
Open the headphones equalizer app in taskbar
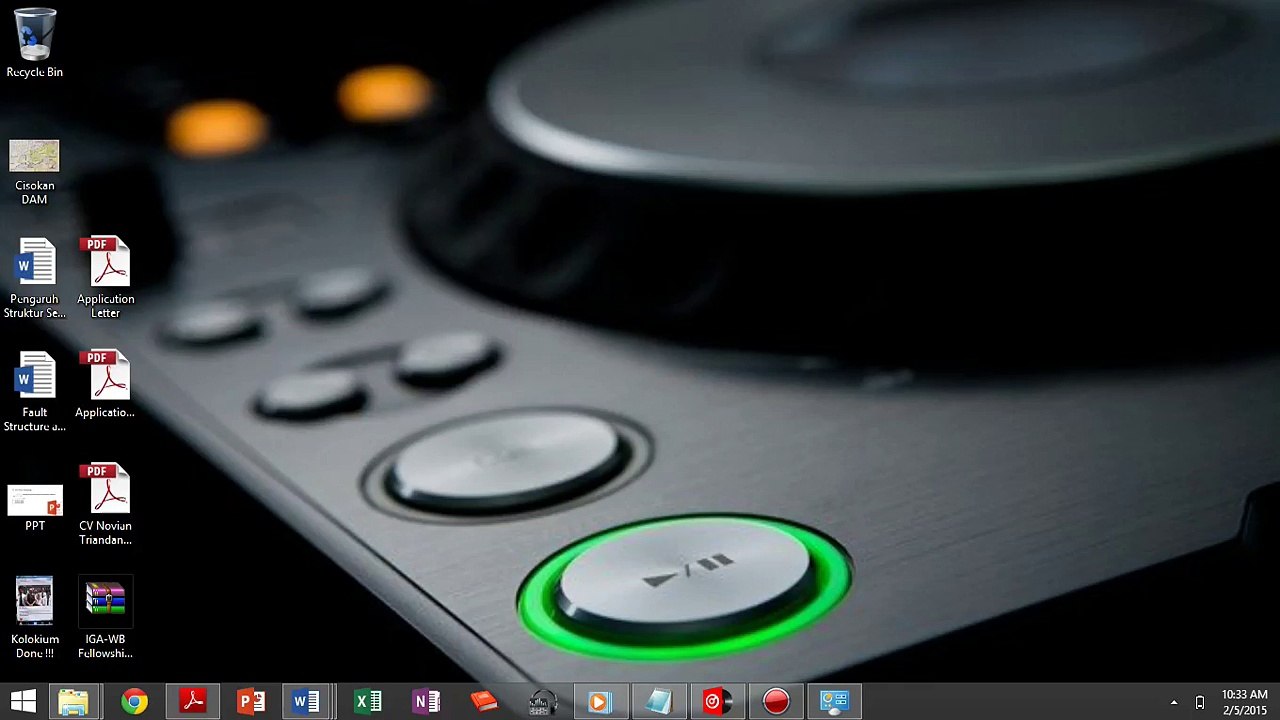pyautogui.click(x=542, y=701)
